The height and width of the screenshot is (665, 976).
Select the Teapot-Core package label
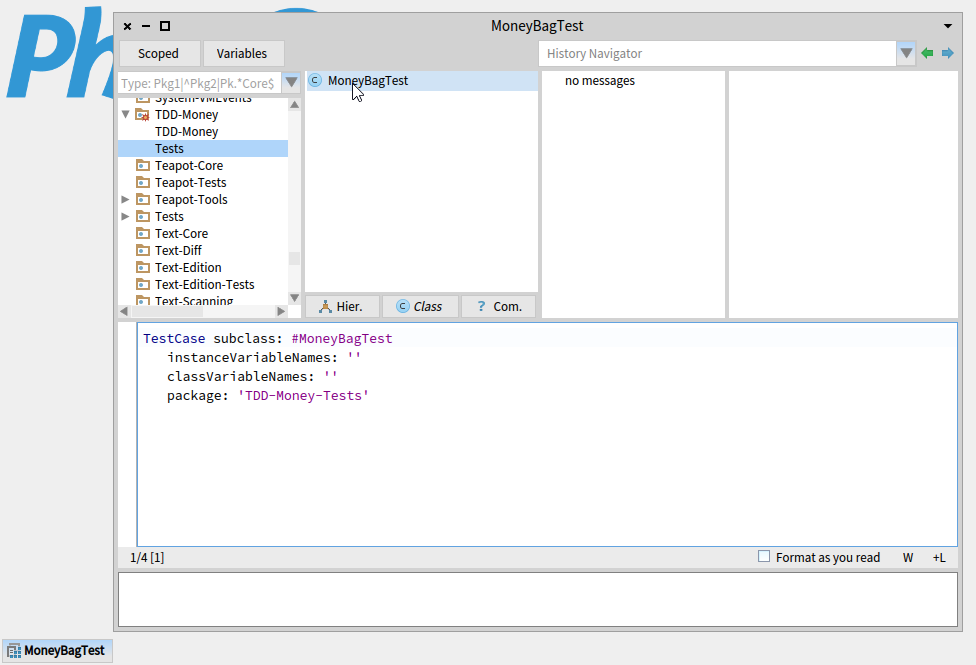189,165
